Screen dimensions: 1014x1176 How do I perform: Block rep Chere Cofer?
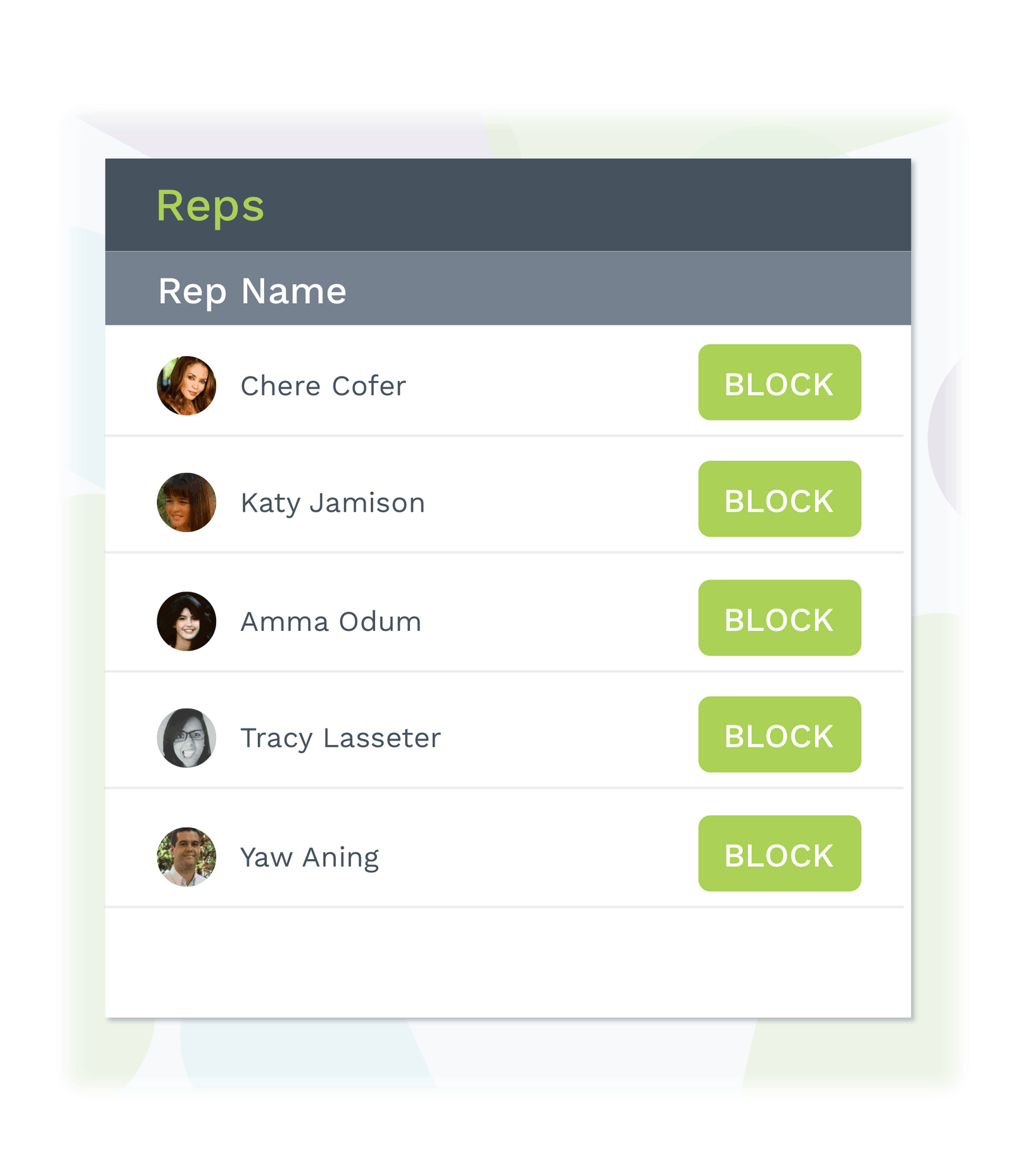point(780,382)
